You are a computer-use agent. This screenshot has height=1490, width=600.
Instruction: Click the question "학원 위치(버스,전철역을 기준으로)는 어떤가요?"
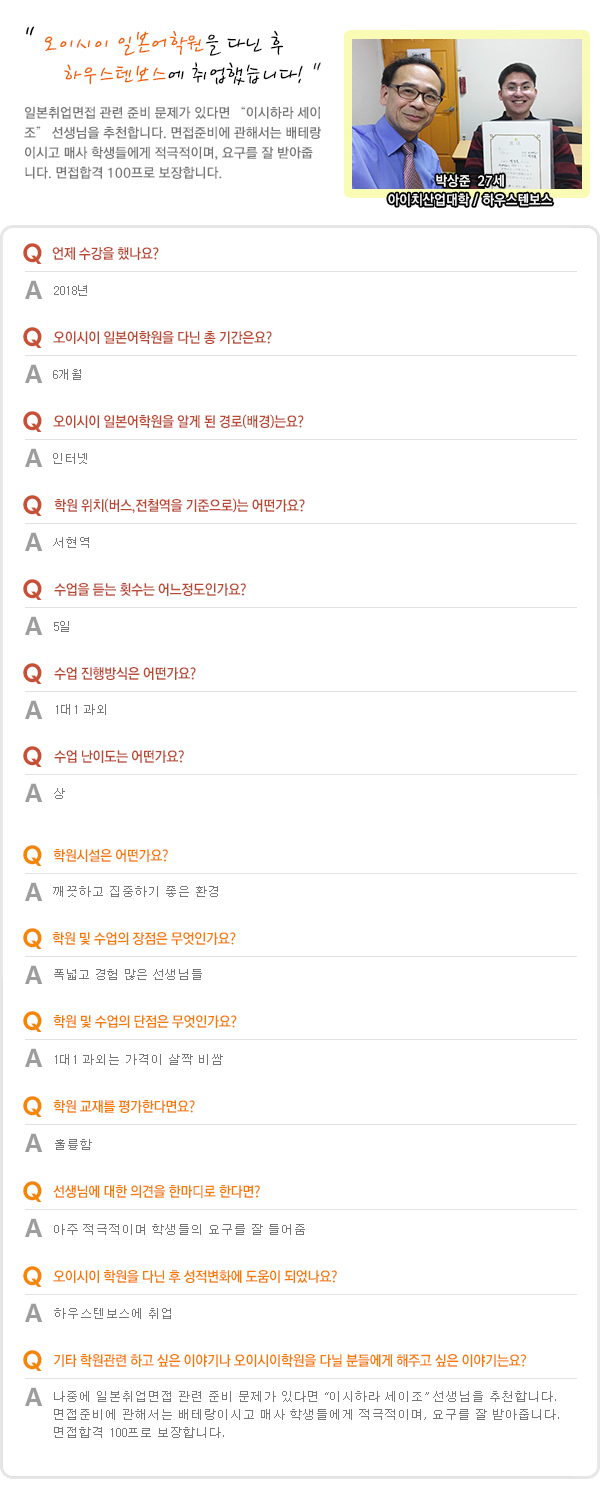coord(179,505)
